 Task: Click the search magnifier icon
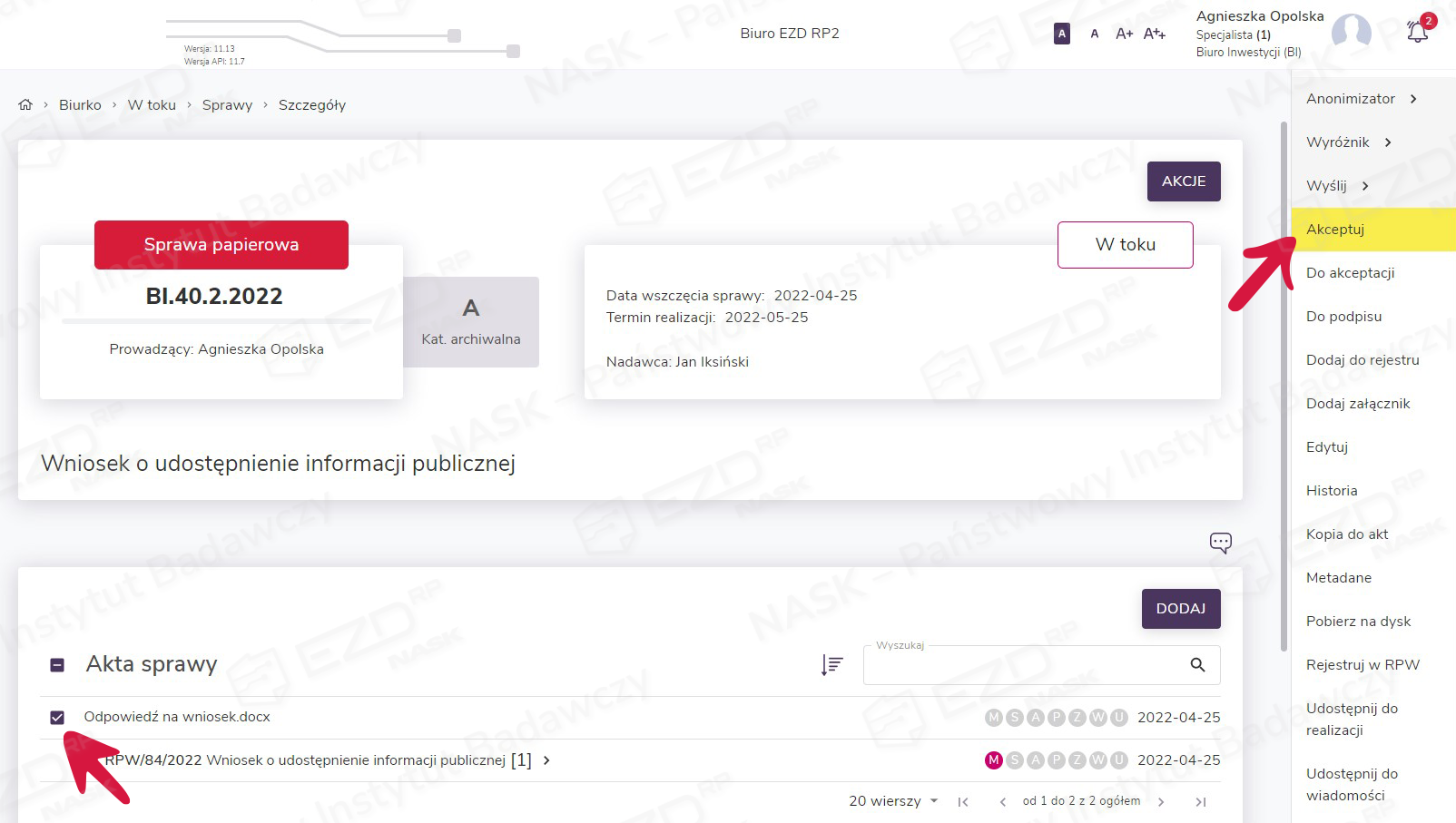(x=1197, y=665)
